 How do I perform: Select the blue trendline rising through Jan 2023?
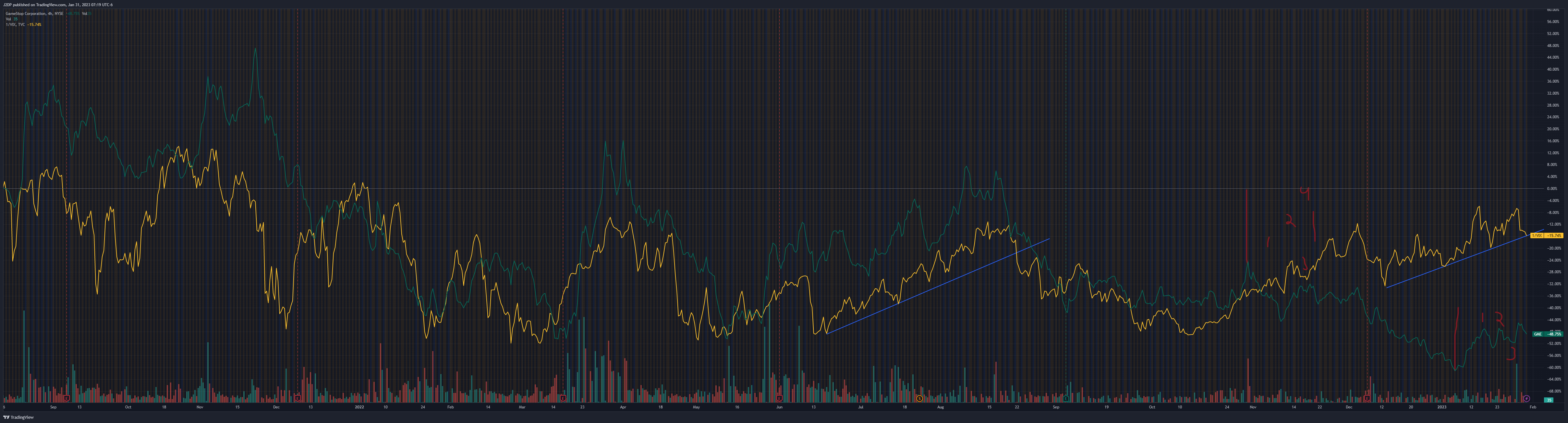pos(1465,259)
